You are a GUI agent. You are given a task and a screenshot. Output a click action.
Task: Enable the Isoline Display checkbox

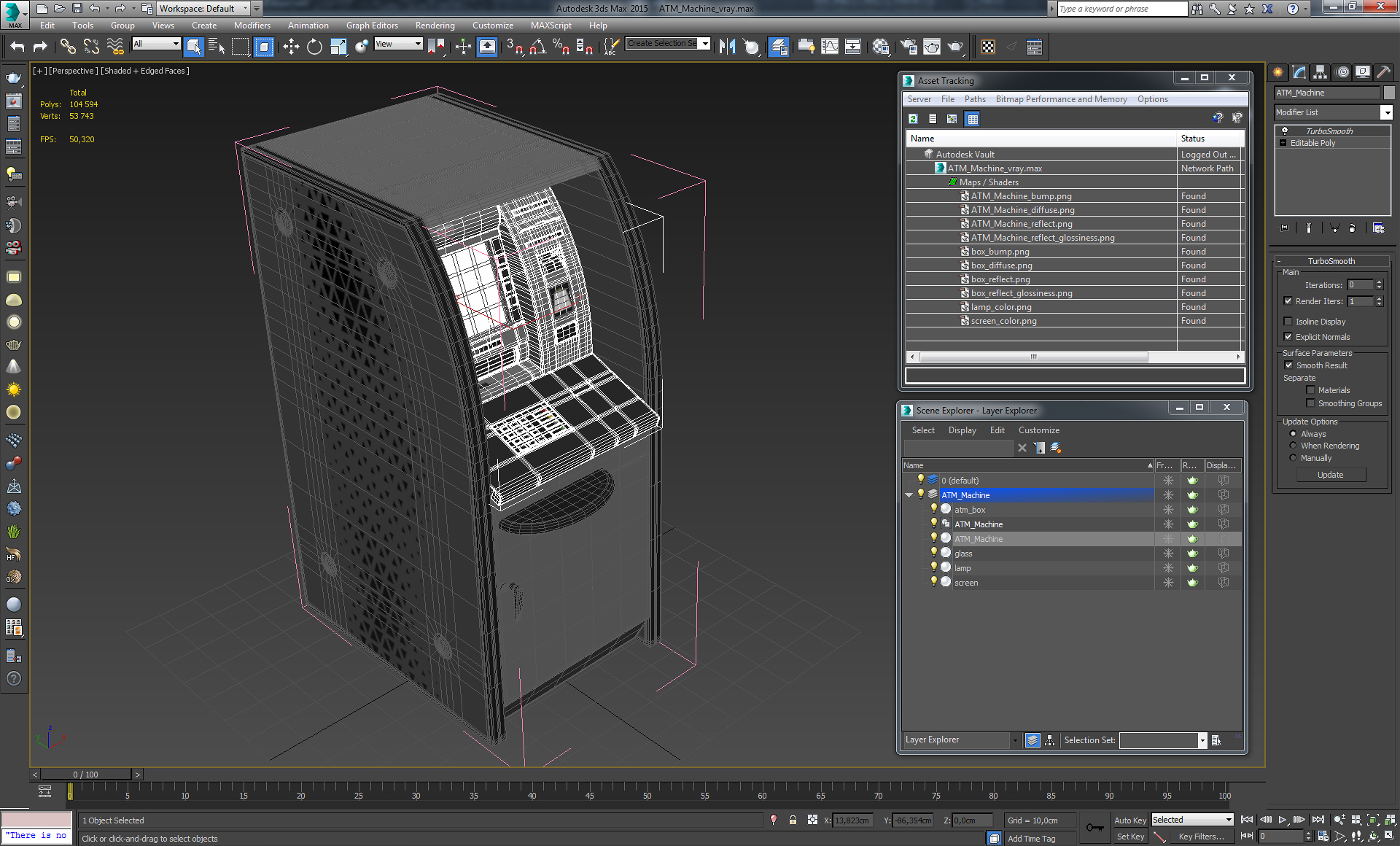pyautogui.click(x=1288, y=321)
